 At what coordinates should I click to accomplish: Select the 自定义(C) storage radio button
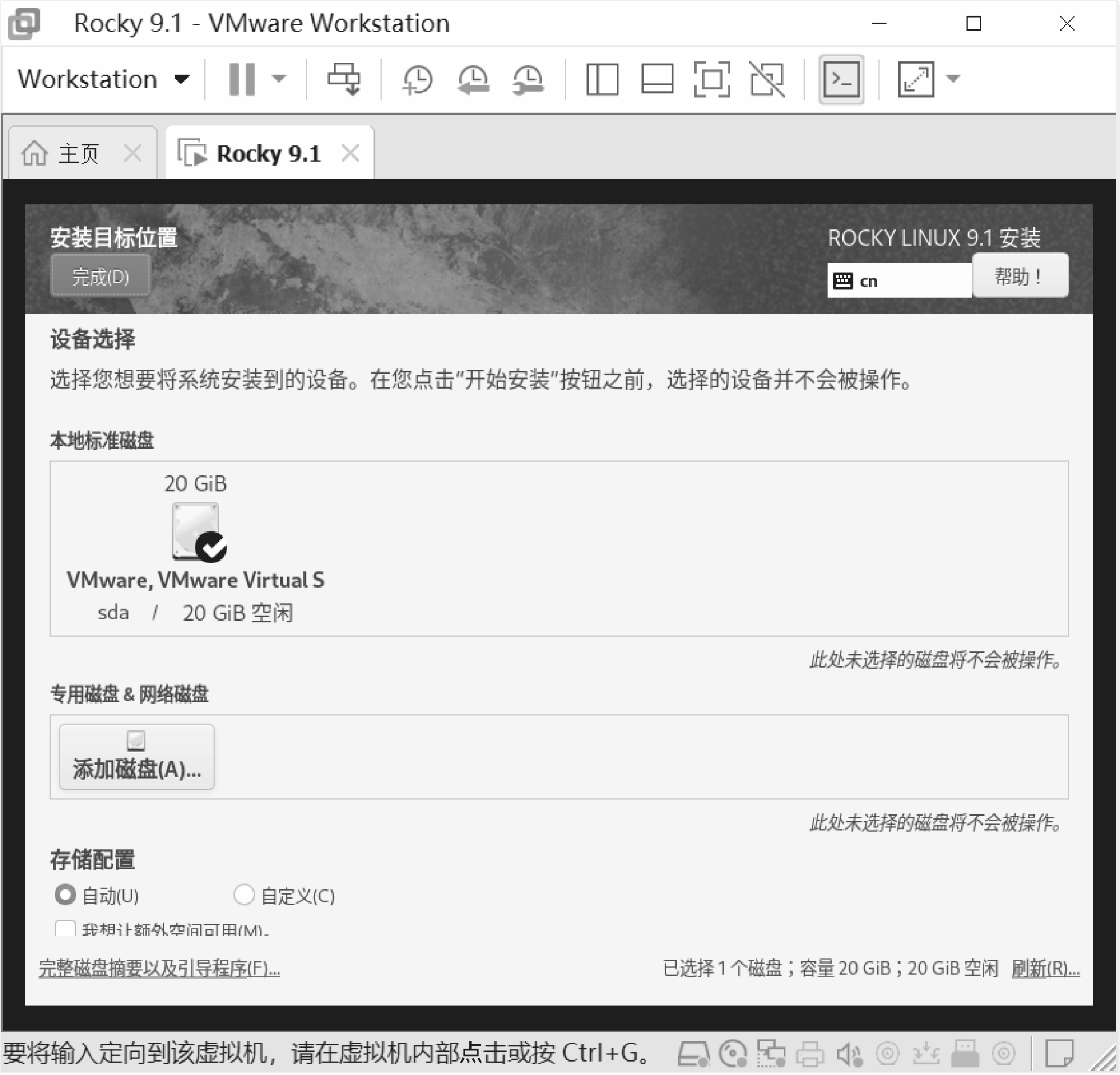244,895
